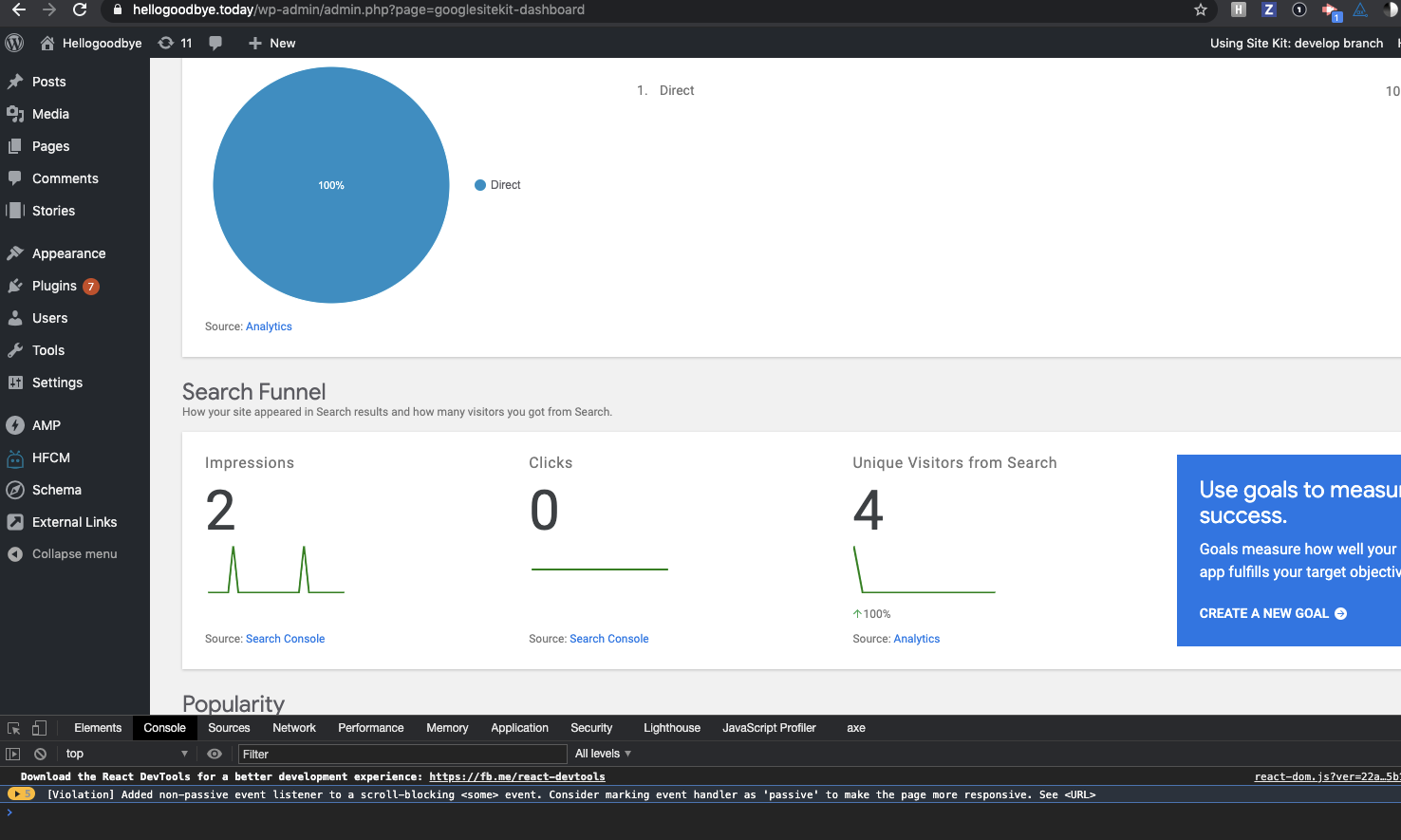
Task: Select the AMP plugin icon in sidebar
Action: [x=16, y=424]
